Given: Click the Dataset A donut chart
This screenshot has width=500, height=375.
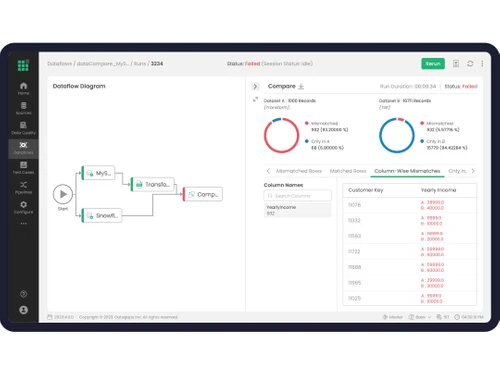Looking at the screenshot, I should [x=281, y=135].
